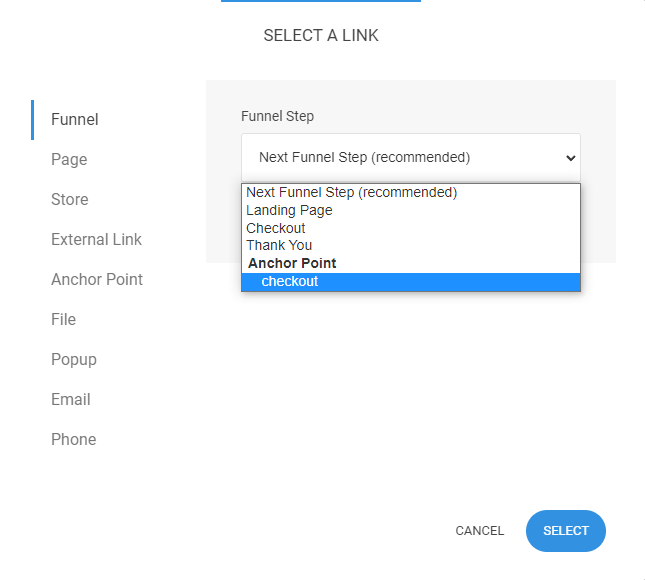
Task: Pick highlighted lowercase 'checkout' anchor option
Action: click(290, 282)
